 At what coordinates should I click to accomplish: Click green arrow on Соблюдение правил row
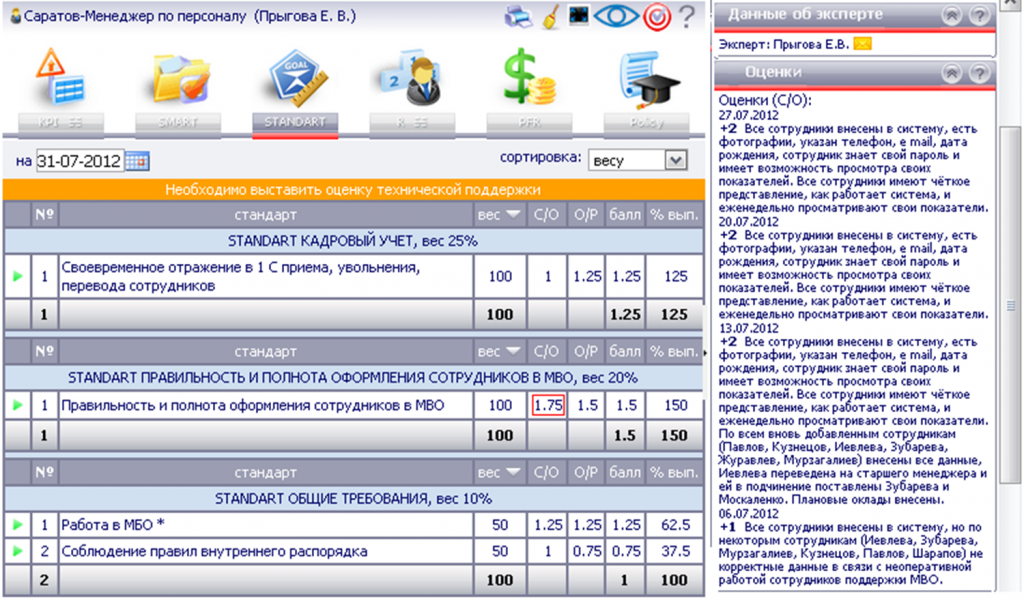tap(18, 551)
